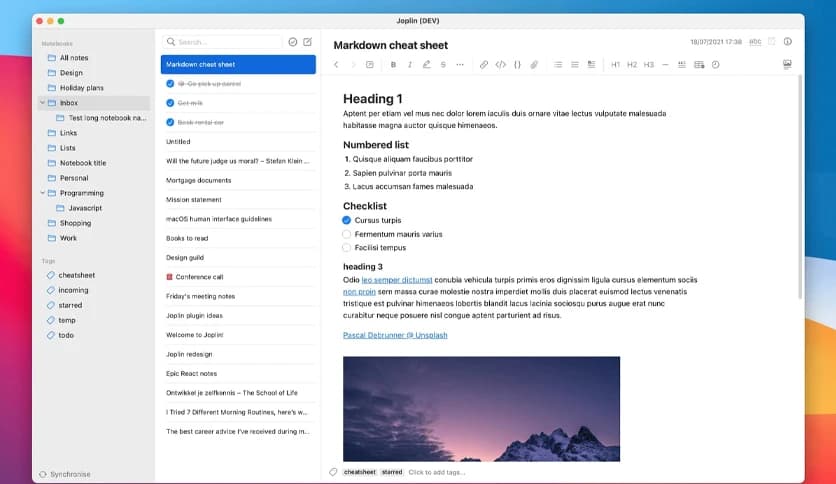Insert a hyperlink with the link icon
836x484 pixels.
[484, 64]
